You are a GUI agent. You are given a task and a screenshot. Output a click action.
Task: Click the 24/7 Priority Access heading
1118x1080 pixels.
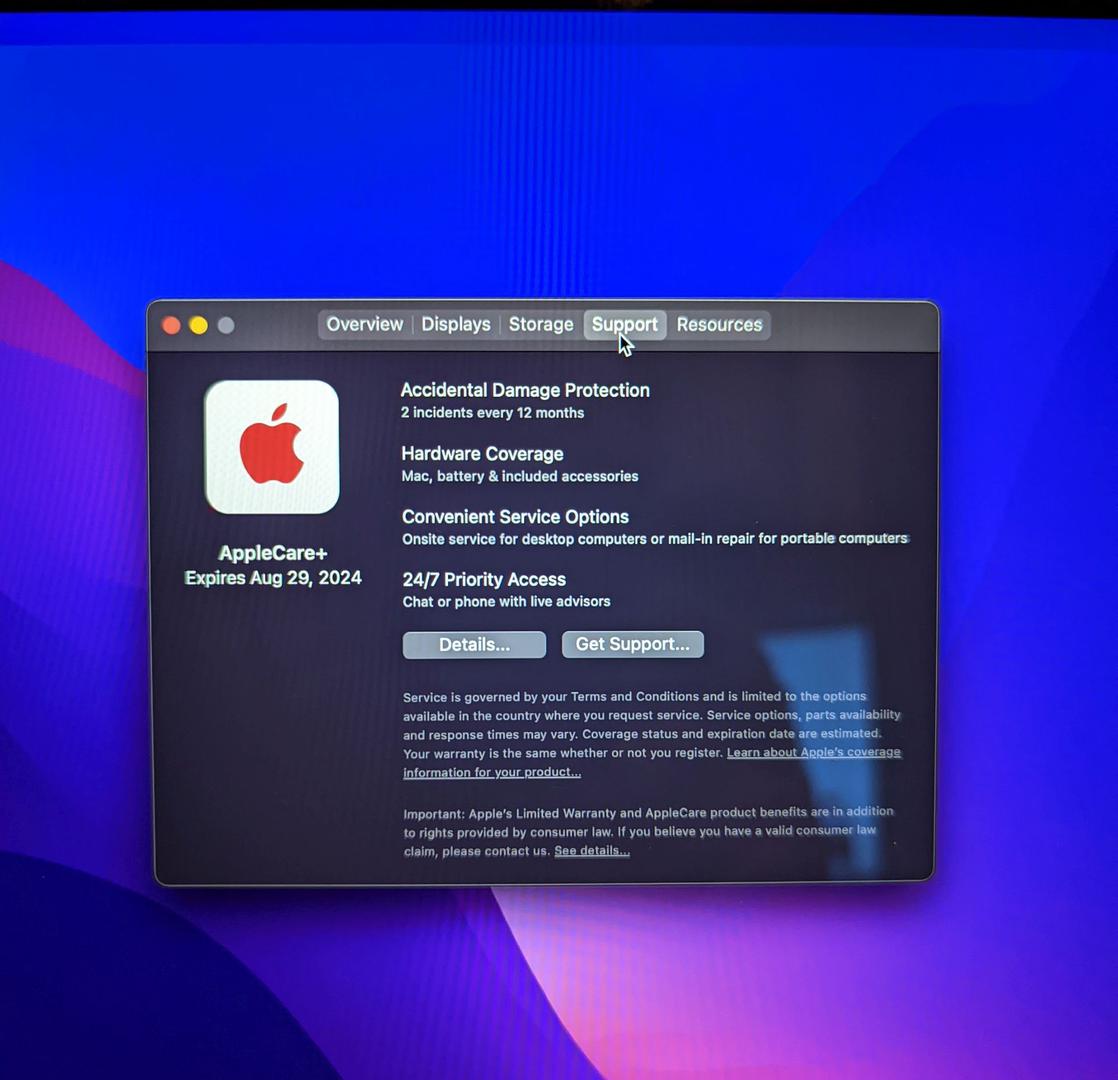(483, 579)
